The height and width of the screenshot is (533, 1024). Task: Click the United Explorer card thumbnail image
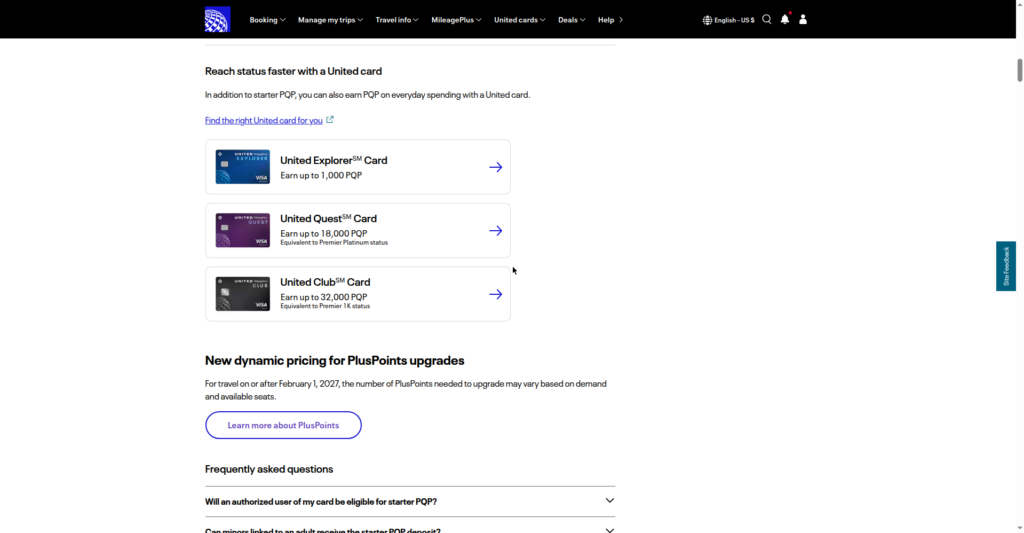tap(243, 167)
